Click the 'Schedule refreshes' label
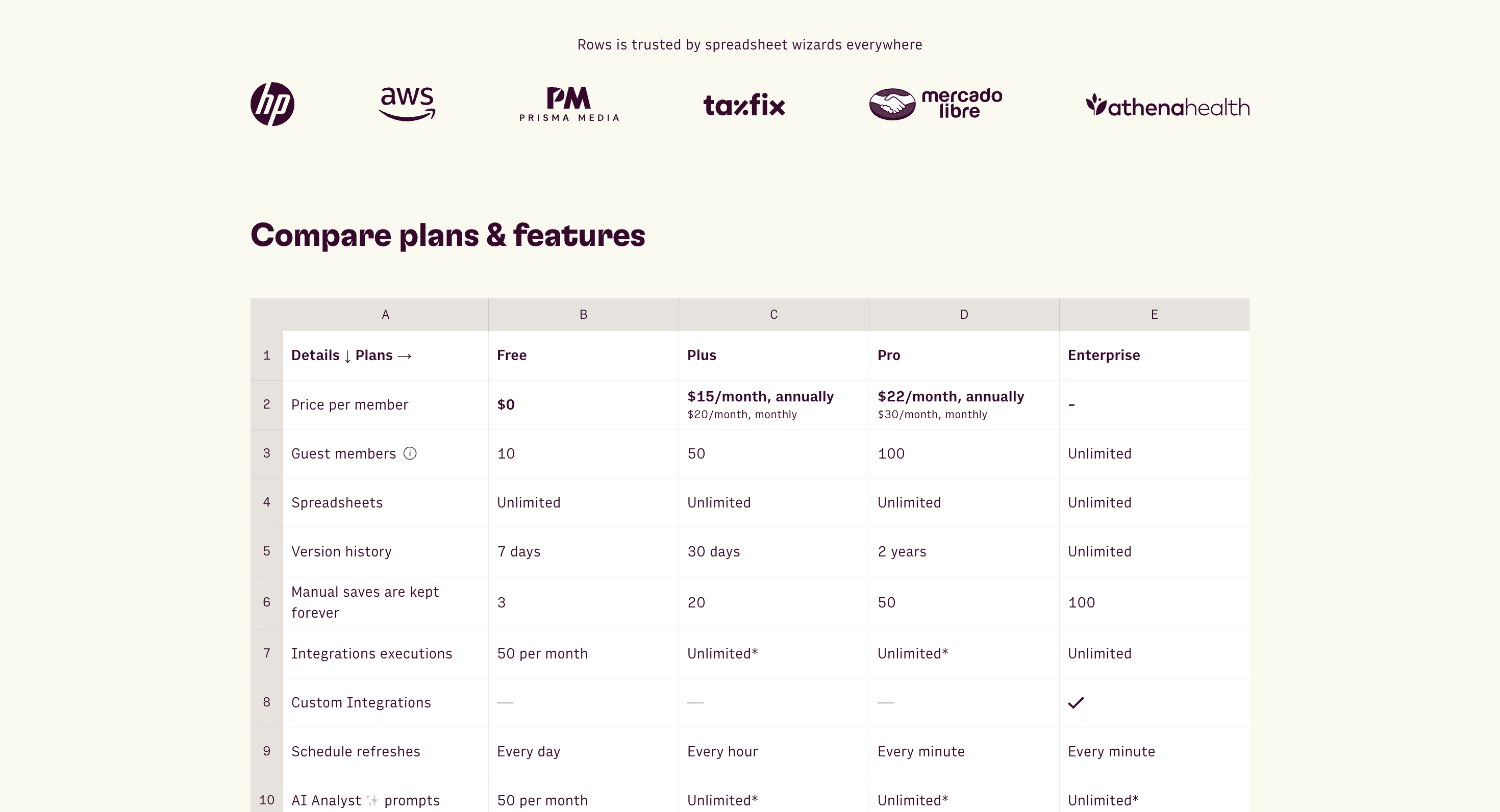Screen dimensions: 1500x812 356,751
